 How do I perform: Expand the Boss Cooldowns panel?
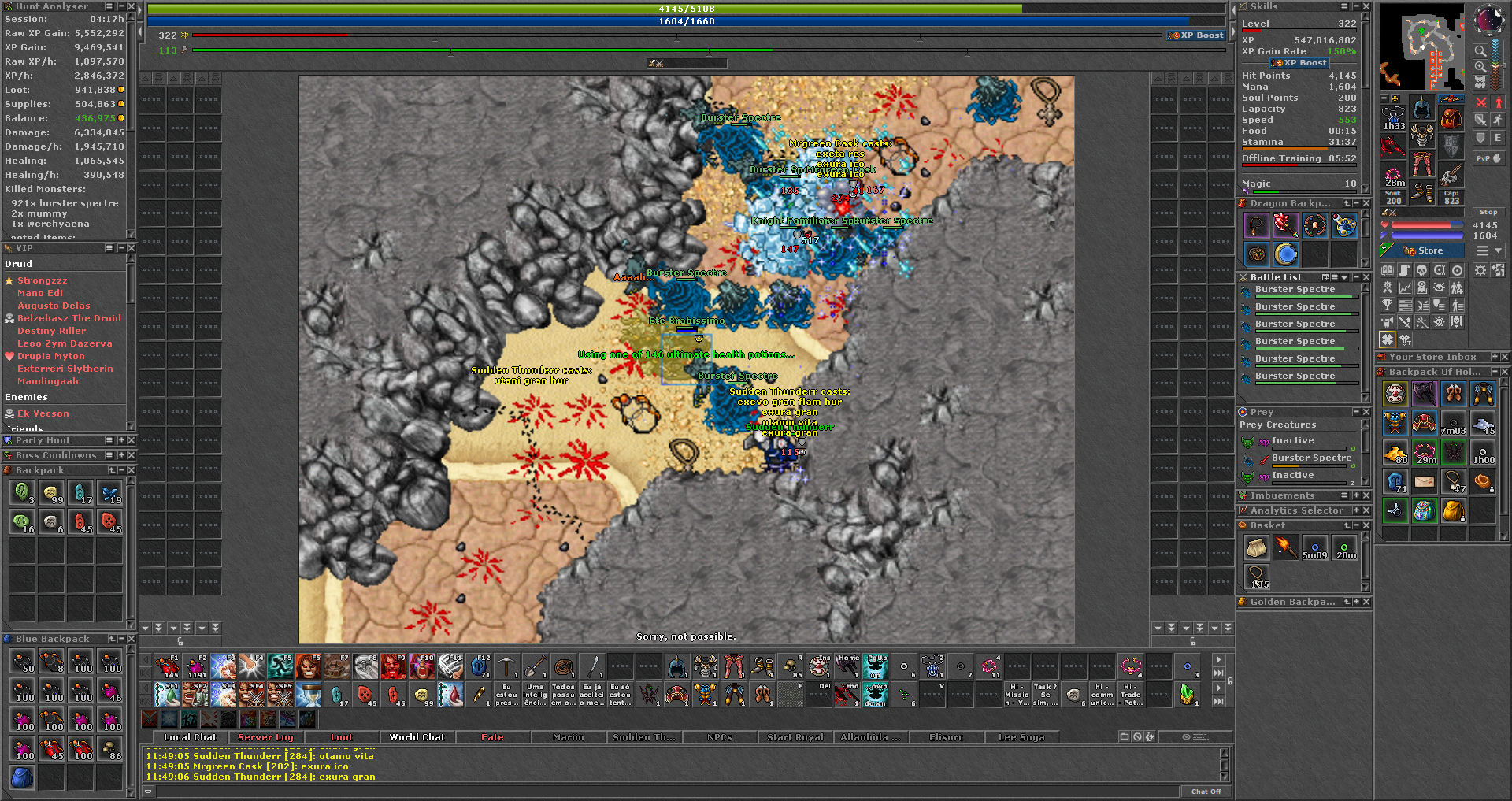(121, 455)
